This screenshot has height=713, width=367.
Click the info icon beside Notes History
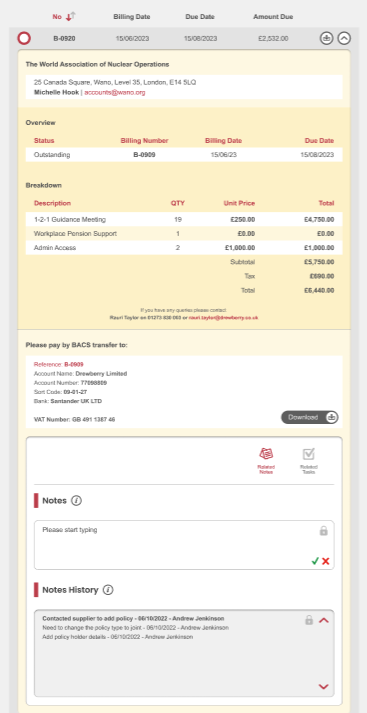pos(108,590)
